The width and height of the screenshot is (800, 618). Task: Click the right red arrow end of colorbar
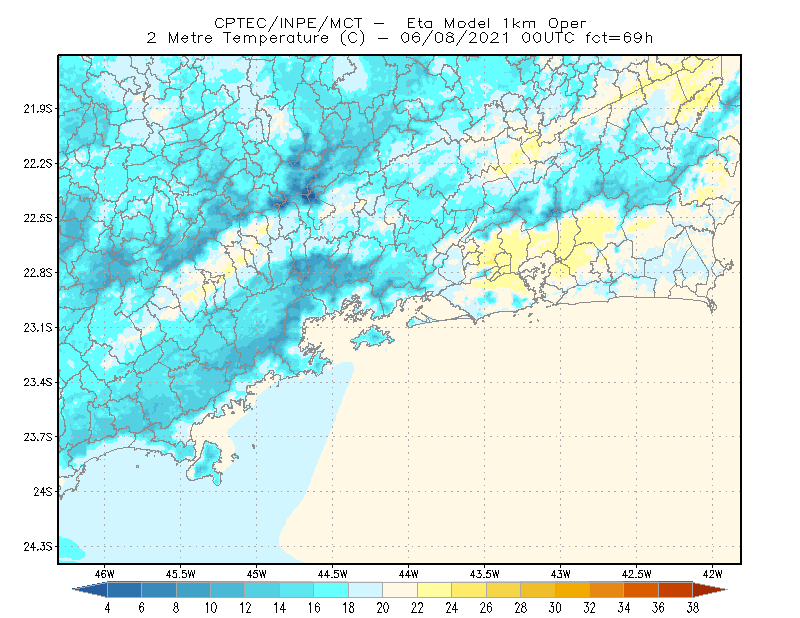710,590
